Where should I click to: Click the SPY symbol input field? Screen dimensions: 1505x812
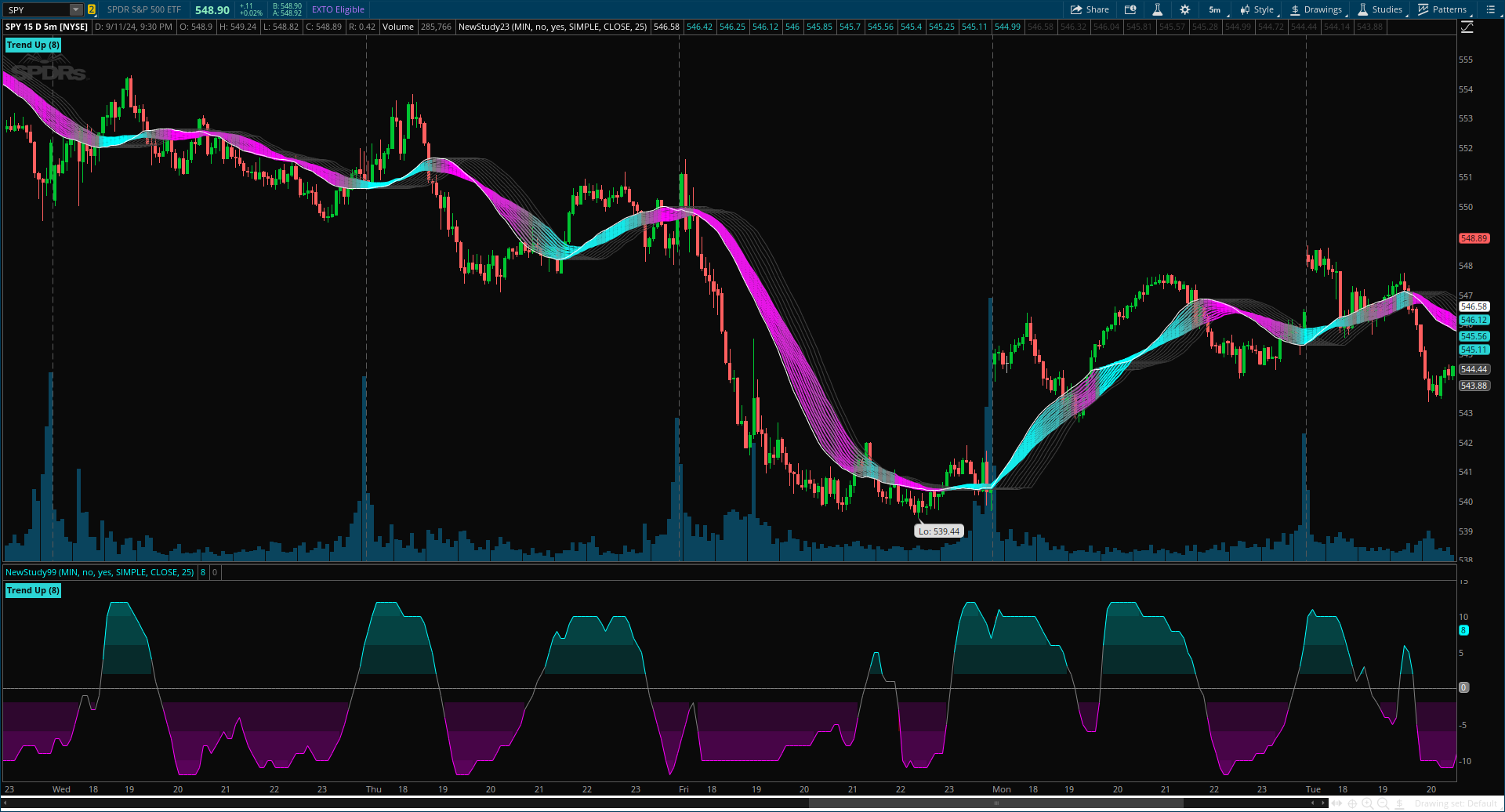37,9
